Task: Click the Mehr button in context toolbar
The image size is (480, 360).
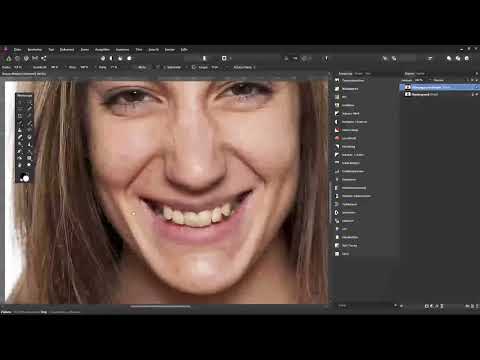Action: click(142, 67)
